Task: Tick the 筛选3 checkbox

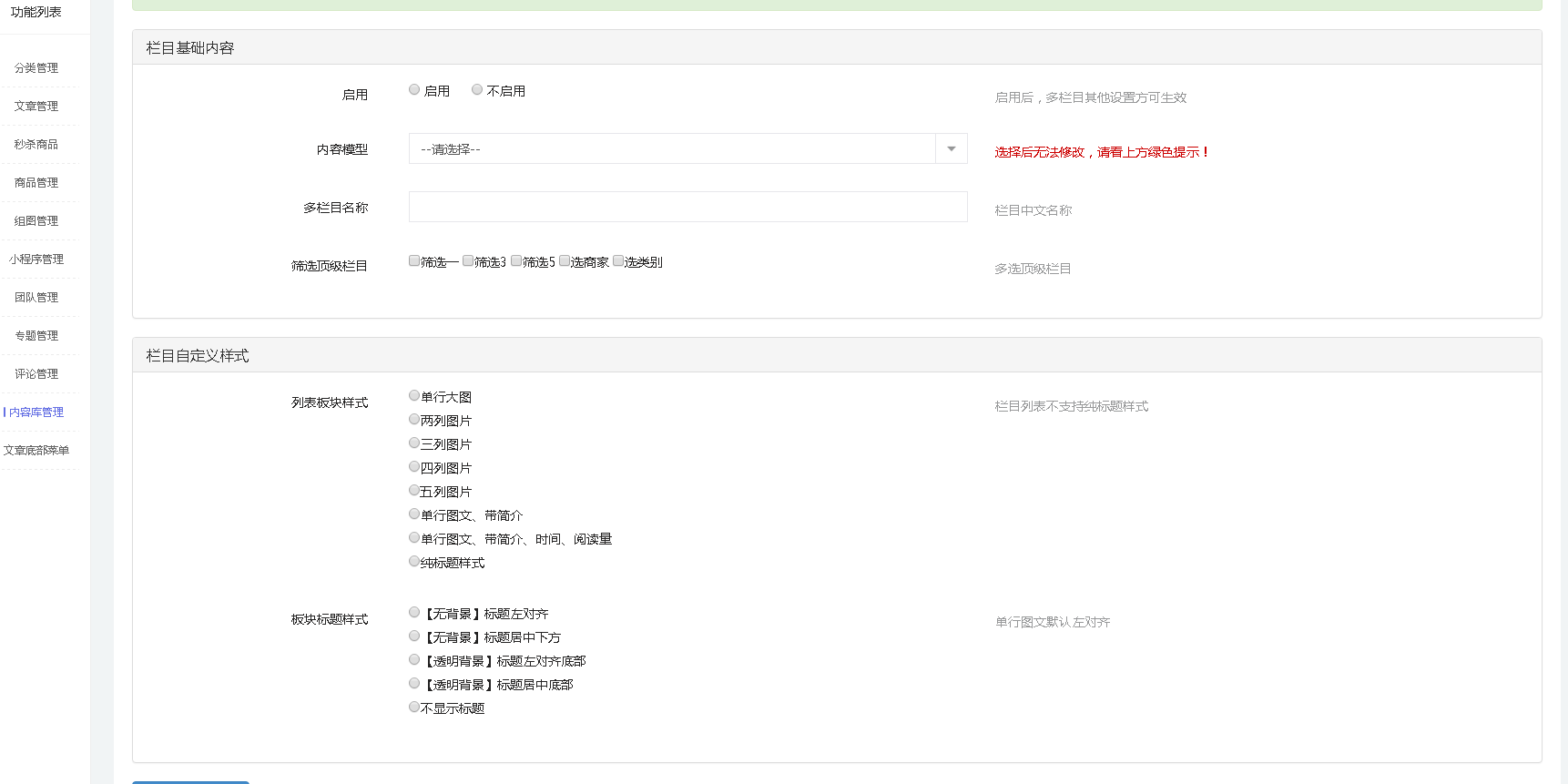Action: [x=468, y=261]
